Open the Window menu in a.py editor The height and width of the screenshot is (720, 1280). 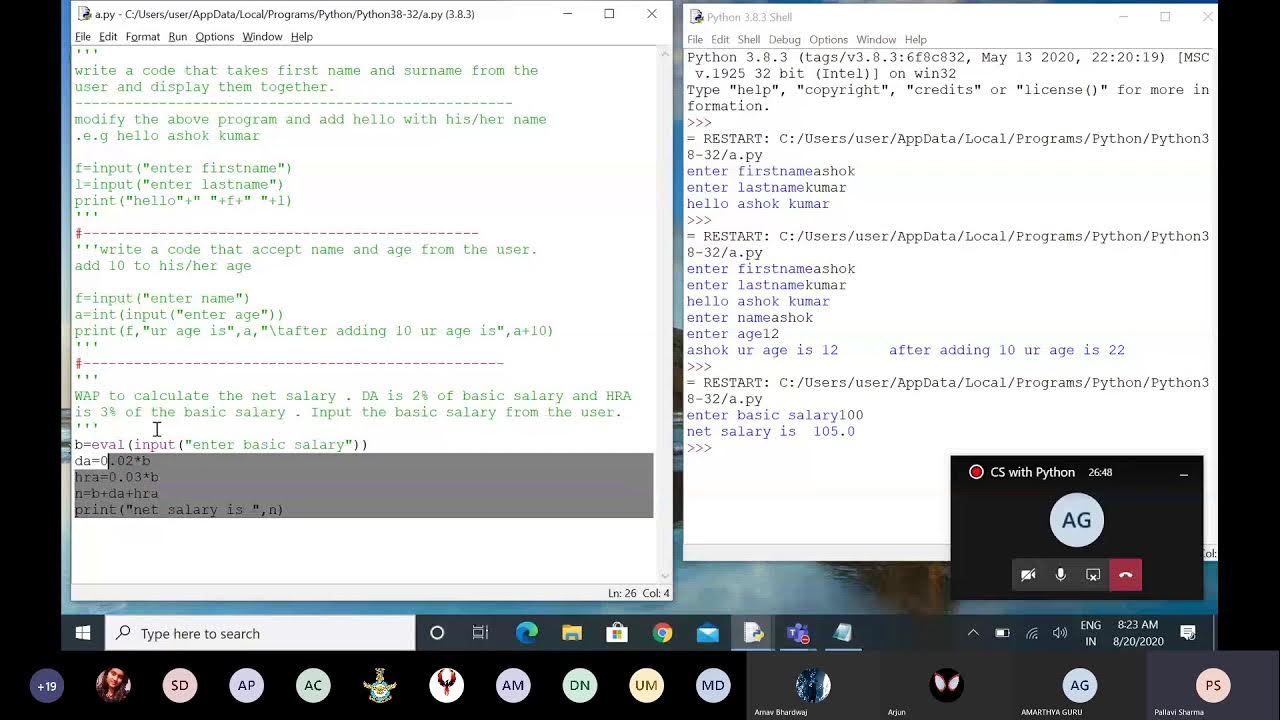tap(262, 37)
